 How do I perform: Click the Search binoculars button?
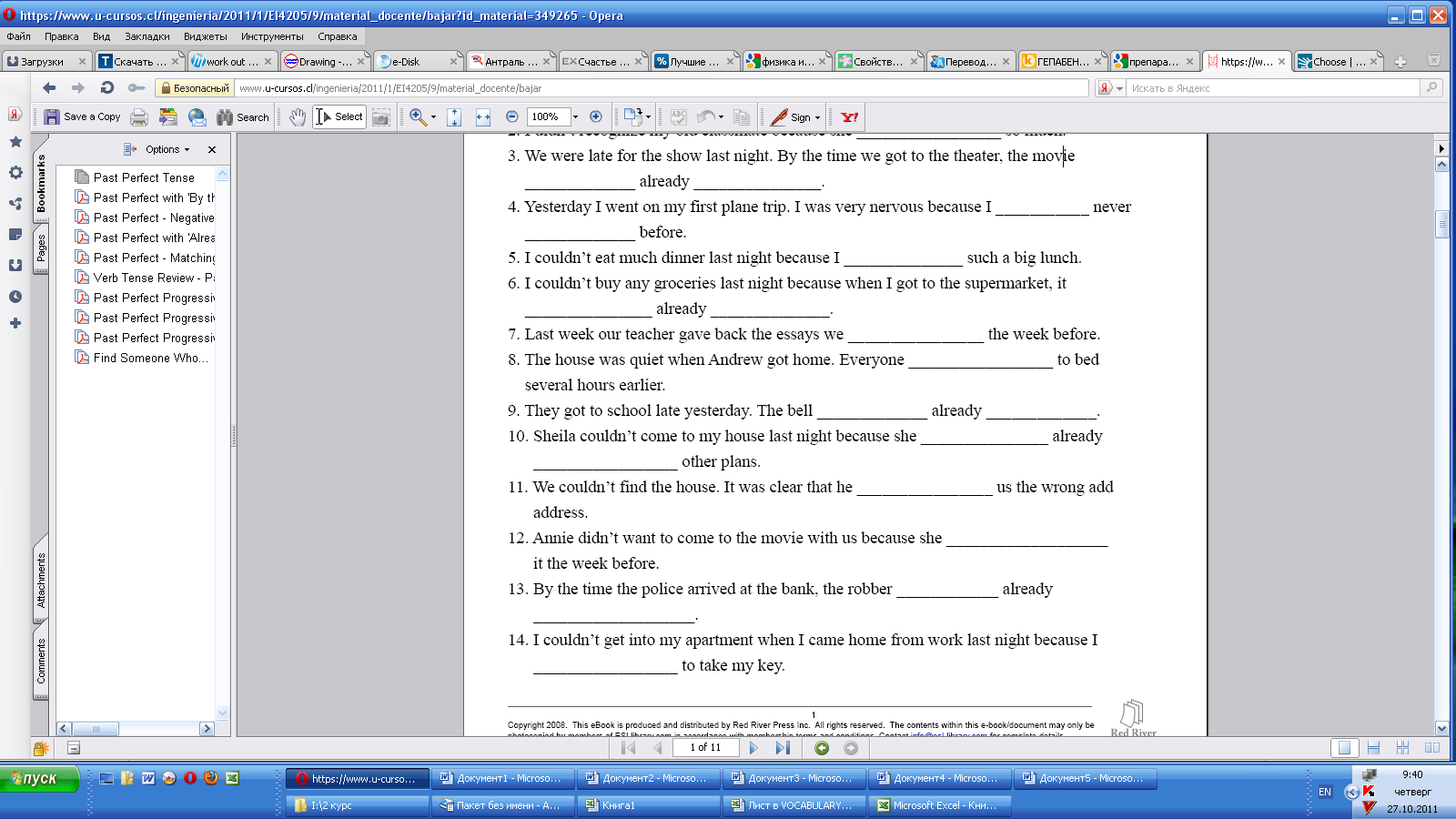point(243,116)
